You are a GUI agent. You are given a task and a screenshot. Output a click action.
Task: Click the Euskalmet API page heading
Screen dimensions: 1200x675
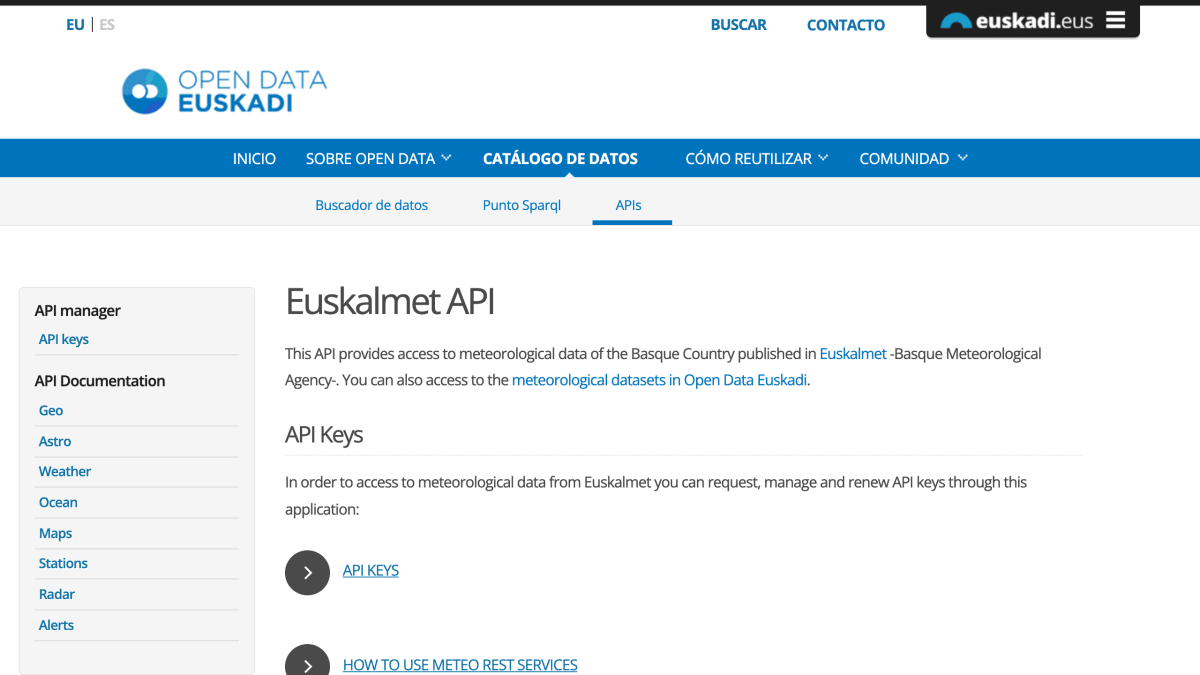(x=390, y=301)
